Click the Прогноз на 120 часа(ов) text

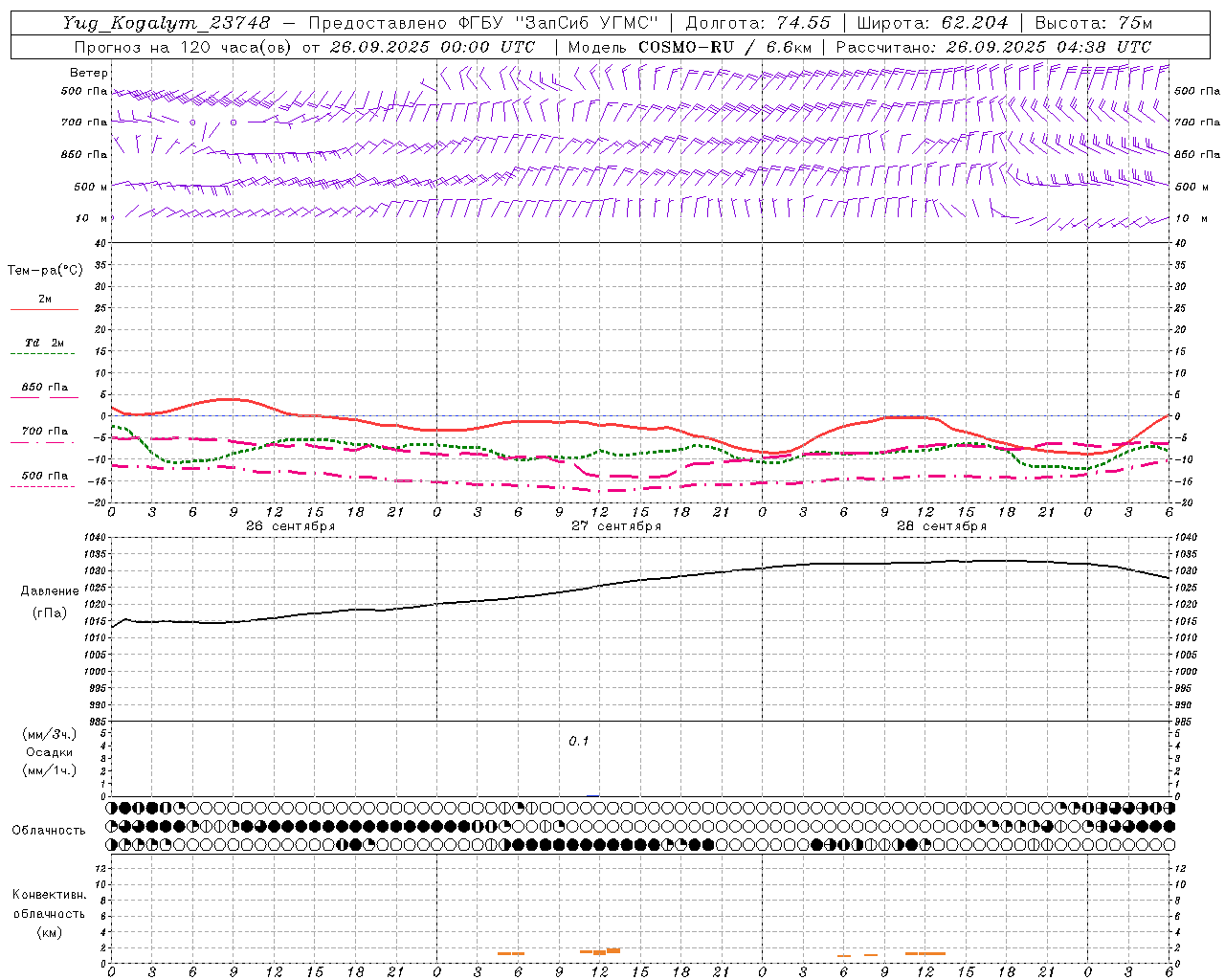pos(183,47)
